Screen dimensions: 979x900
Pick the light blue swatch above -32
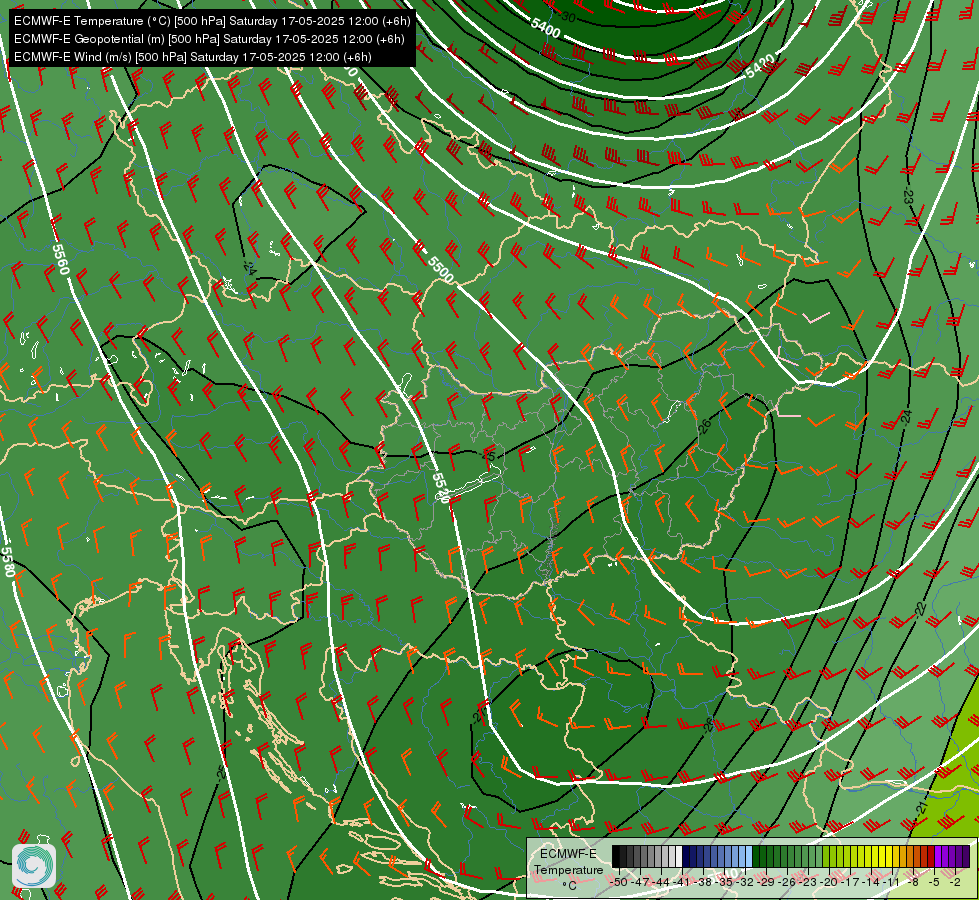point(749,856)
